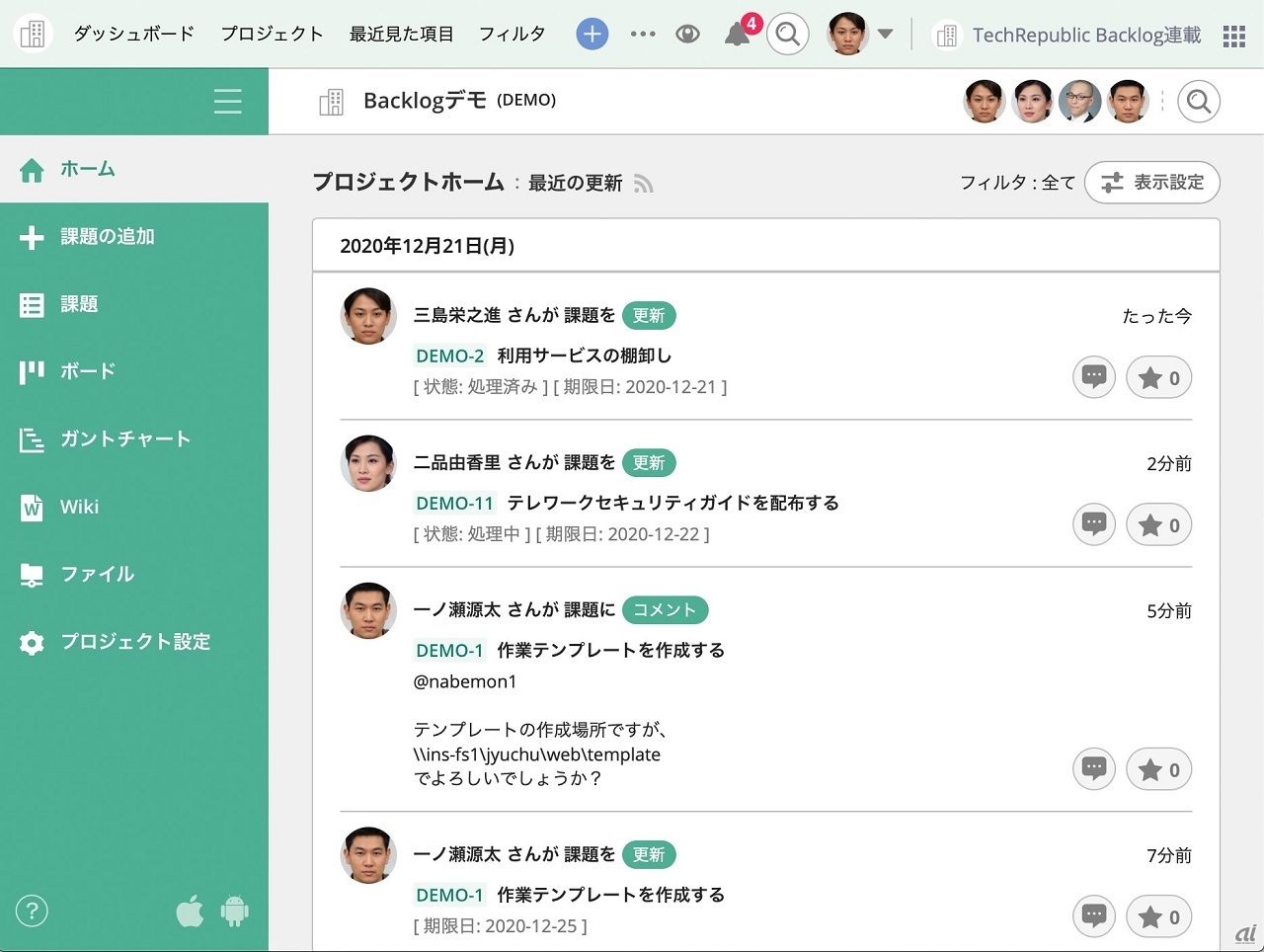Click the fourth project member avatar
1264x952 pixels.
point(1127,101)
